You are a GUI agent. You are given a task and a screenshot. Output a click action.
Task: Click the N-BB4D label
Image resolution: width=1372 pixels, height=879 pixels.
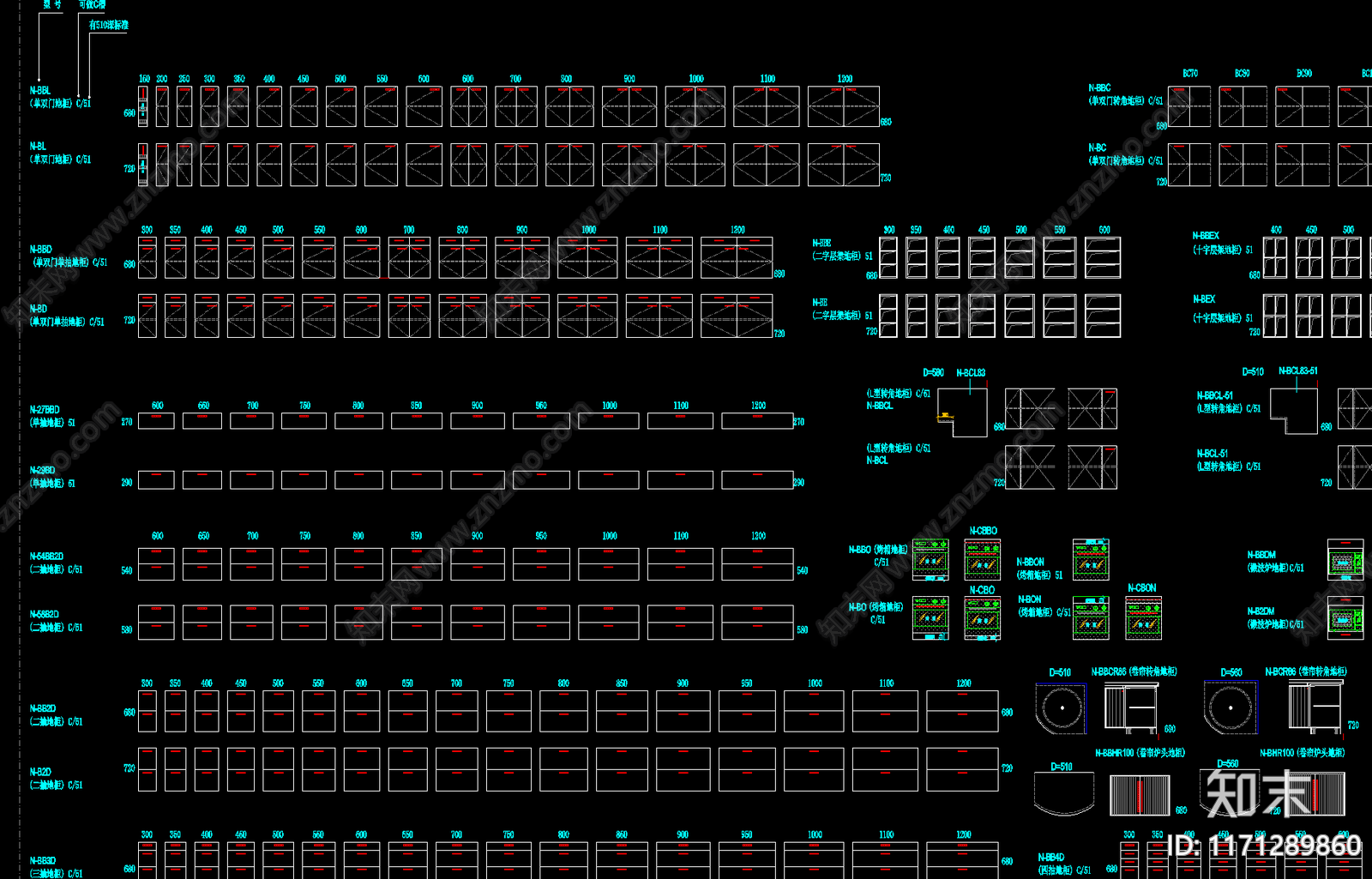click(x=1051, y=858)
